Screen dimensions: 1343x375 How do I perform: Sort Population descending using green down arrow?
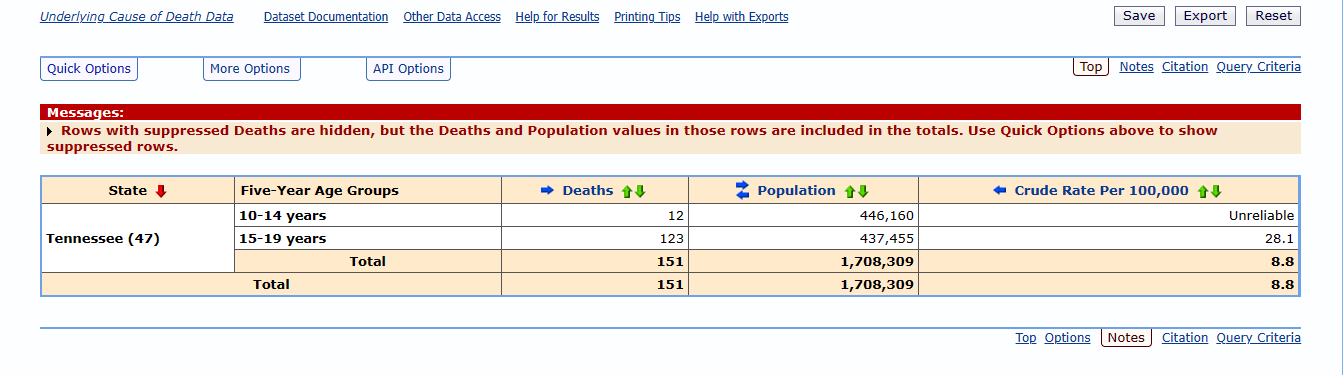point(863,191)
